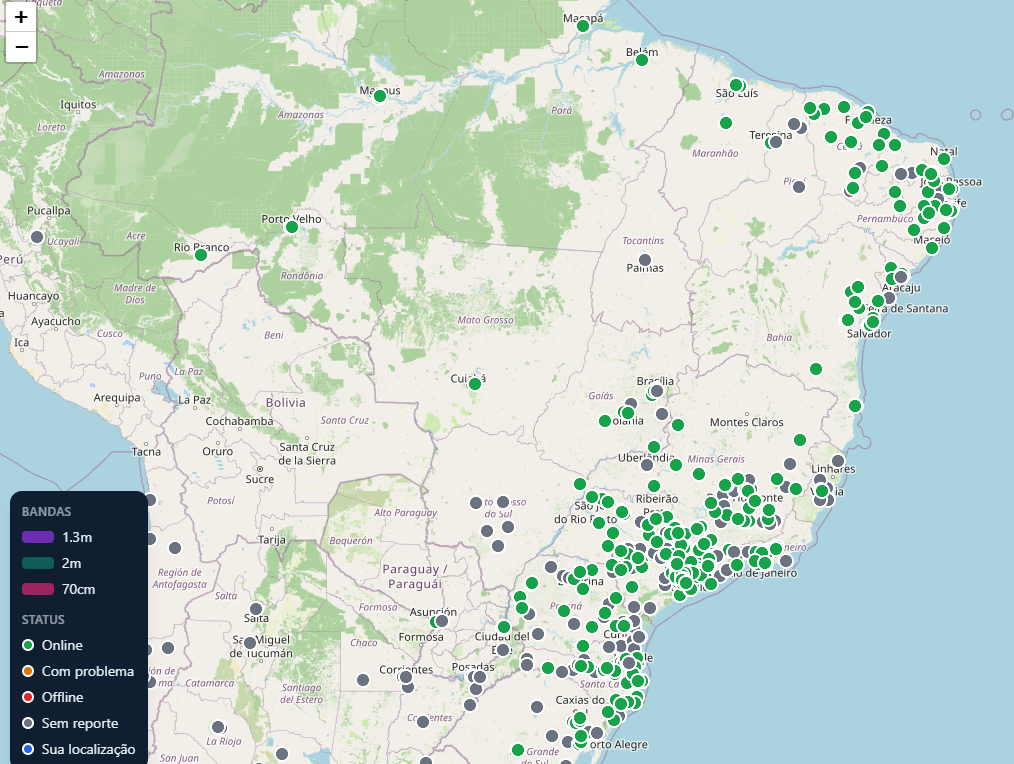Select the magenta 70cm band swatch
Viewport: 1014px width, 764px height.
coord(38,589)
